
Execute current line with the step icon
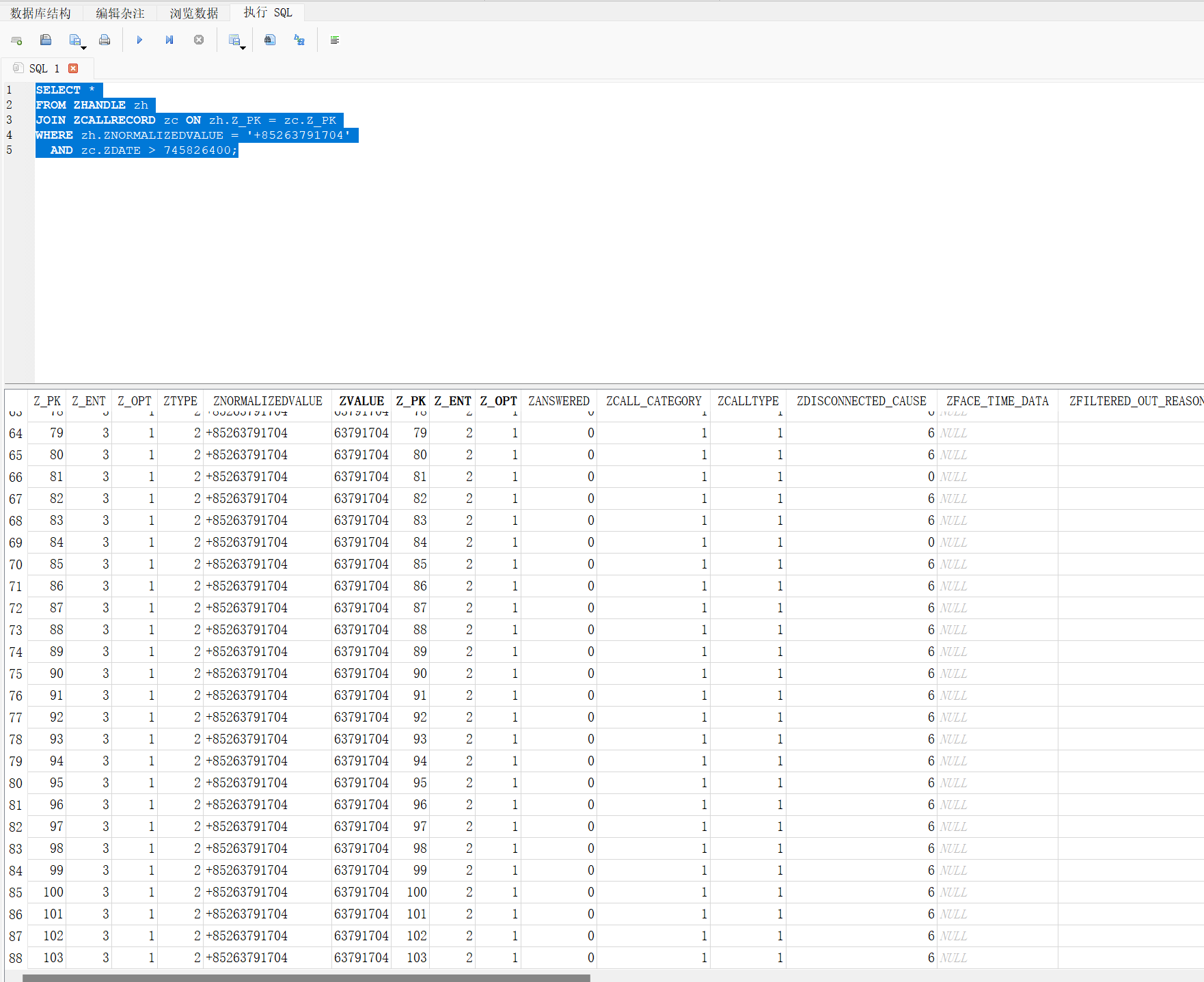coord(169,40)
